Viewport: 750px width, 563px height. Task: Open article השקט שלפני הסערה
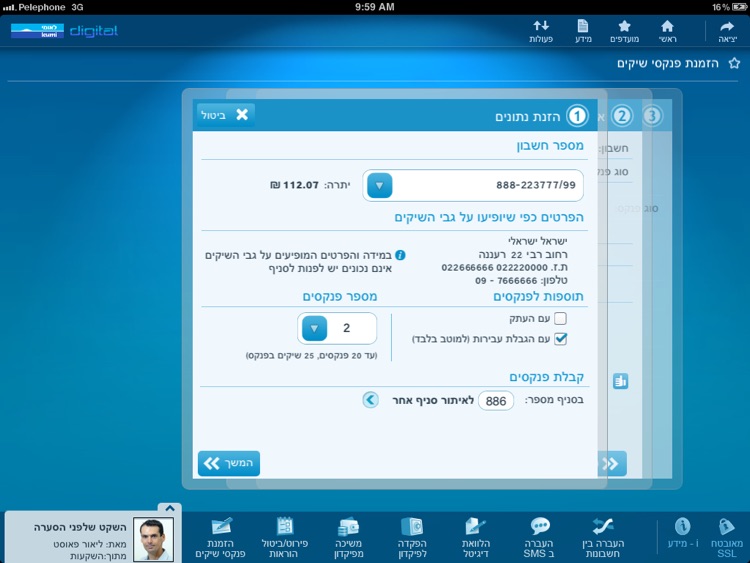pyautogui.click(x=80, y=527)
